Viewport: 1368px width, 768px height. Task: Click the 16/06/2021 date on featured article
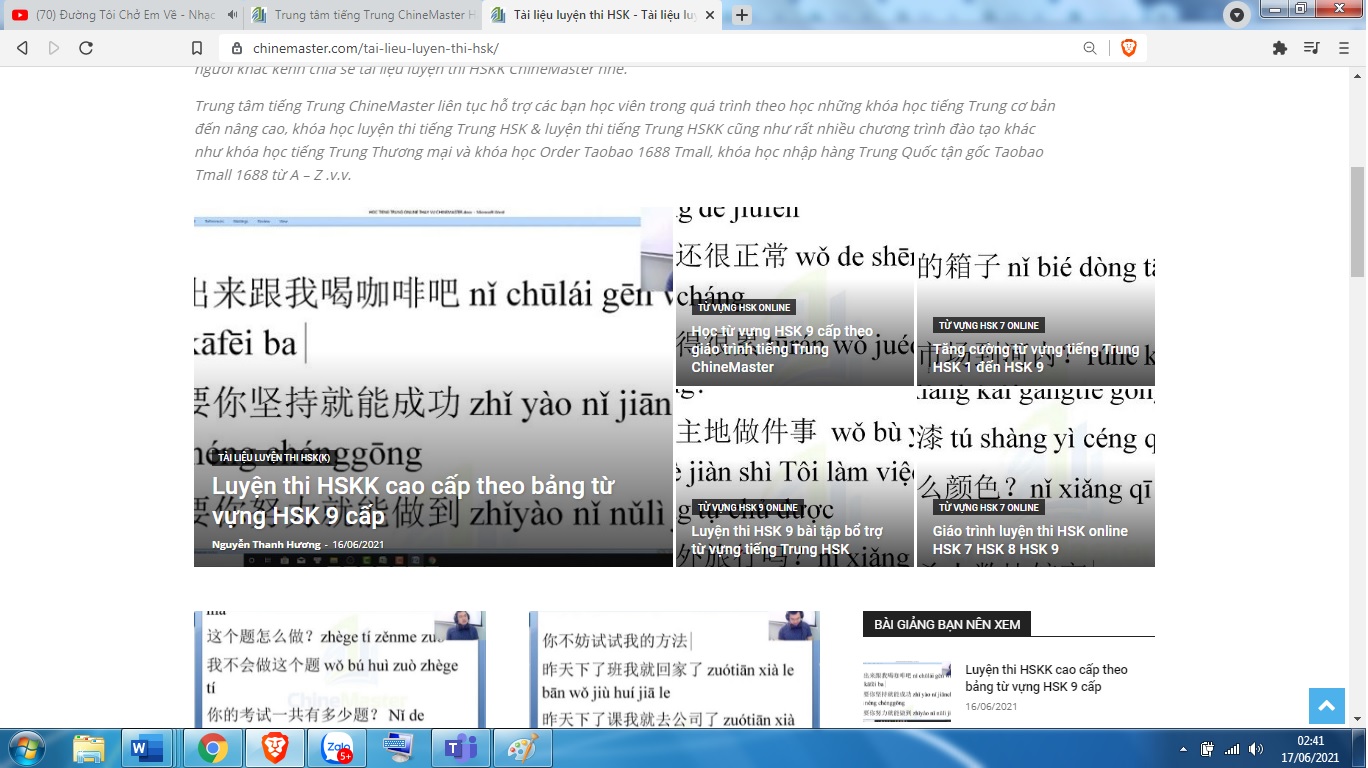358,544
